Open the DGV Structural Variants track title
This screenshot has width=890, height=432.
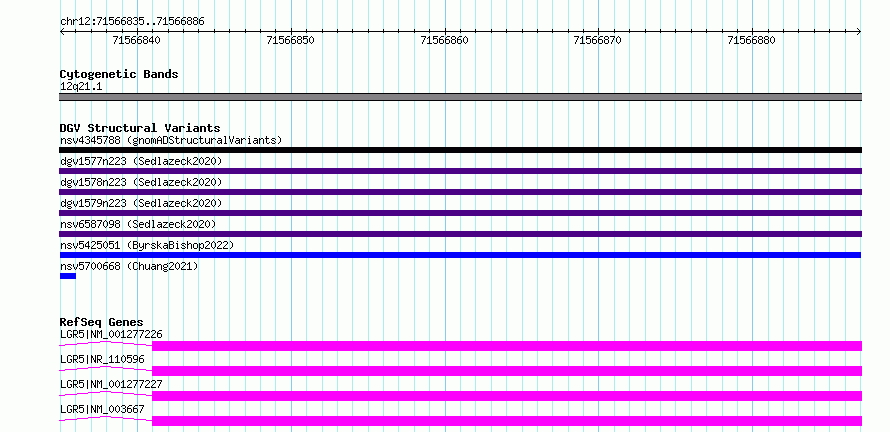[140, 128]
